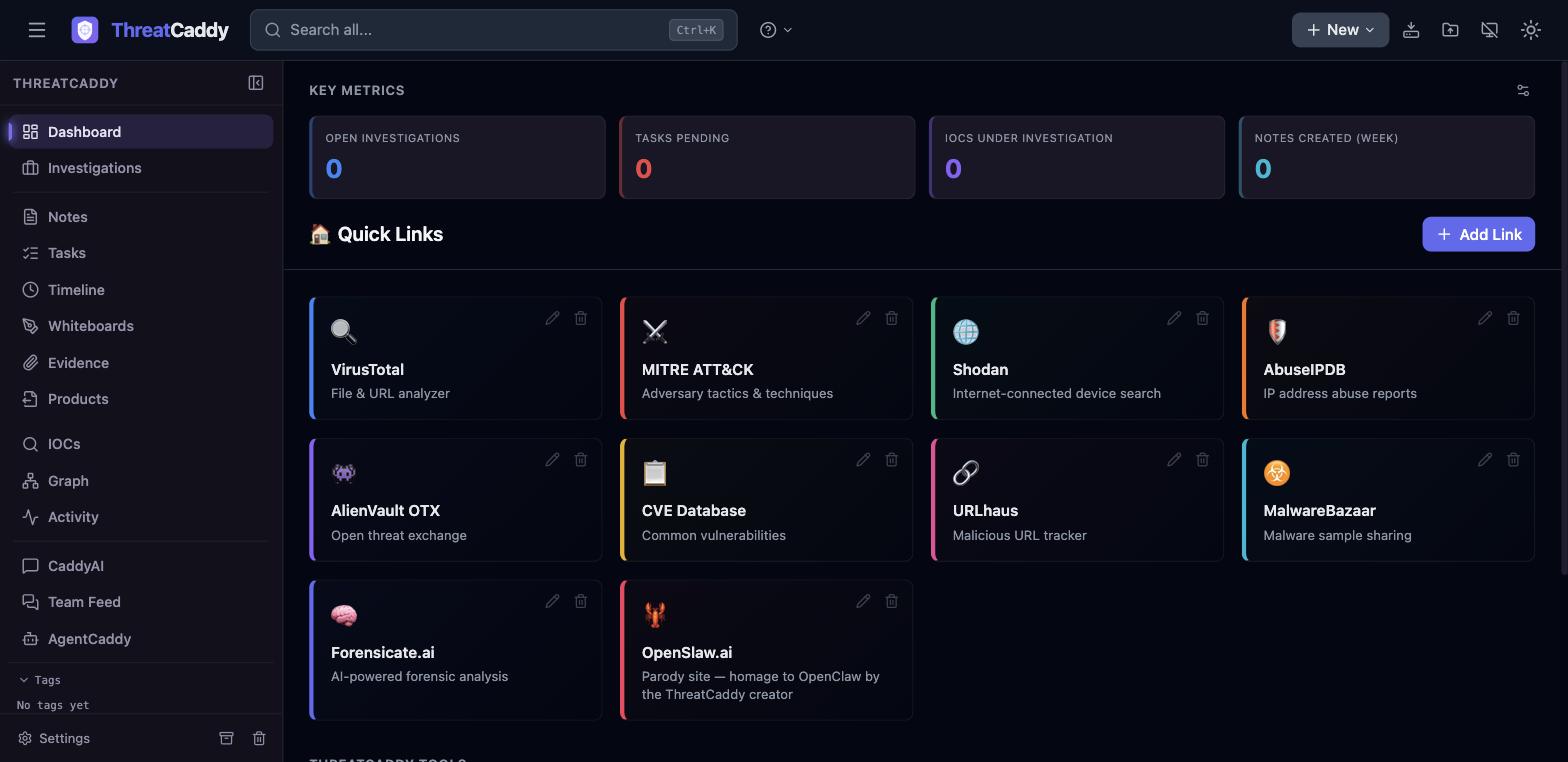The width and height of the screenshot is (1568, 762).
Task: Open Graph in sidebar
Action: tap(140, 481)
